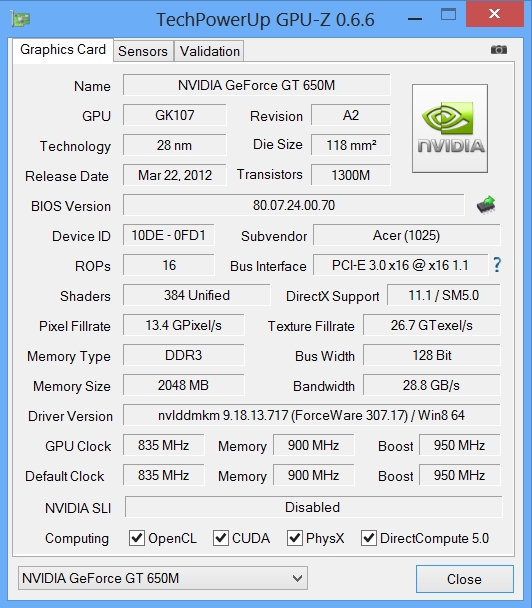Switch to the Sensors tab

143,51
